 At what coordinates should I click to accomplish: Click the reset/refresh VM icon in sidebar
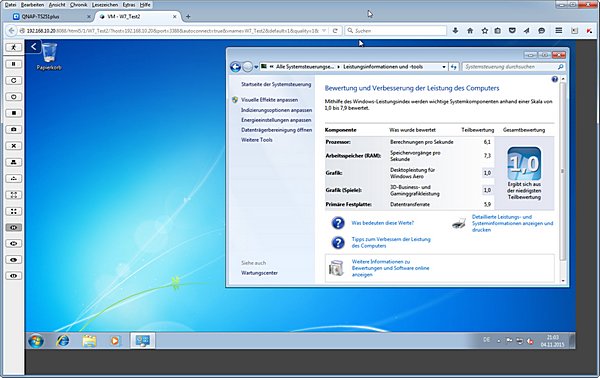(13, 80)
